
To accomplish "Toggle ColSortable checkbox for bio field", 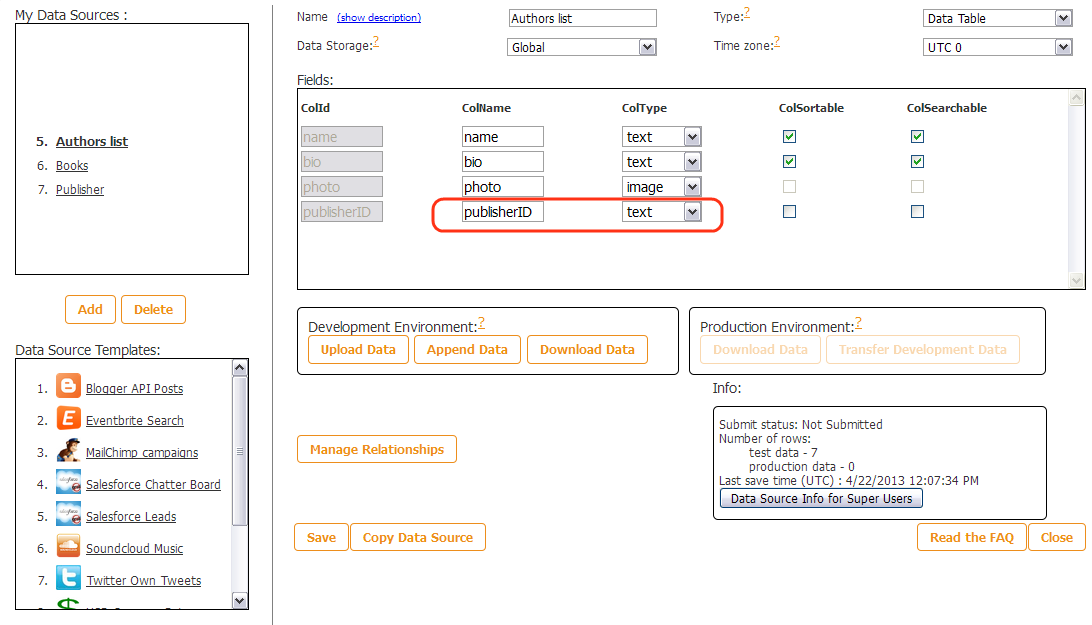I will coord(789,161).
